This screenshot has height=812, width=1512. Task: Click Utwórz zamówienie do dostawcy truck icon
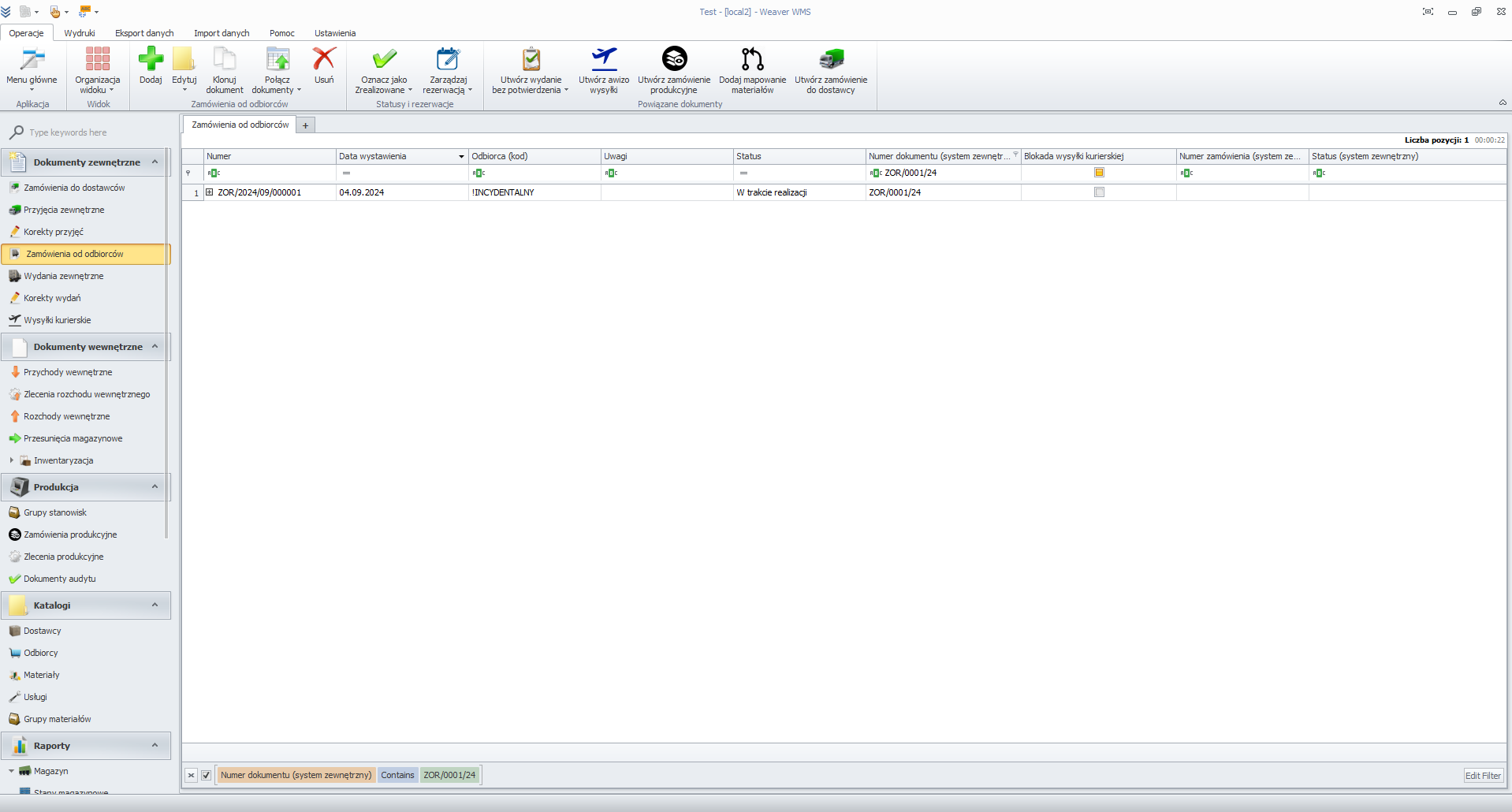click(x=831, y=60)
